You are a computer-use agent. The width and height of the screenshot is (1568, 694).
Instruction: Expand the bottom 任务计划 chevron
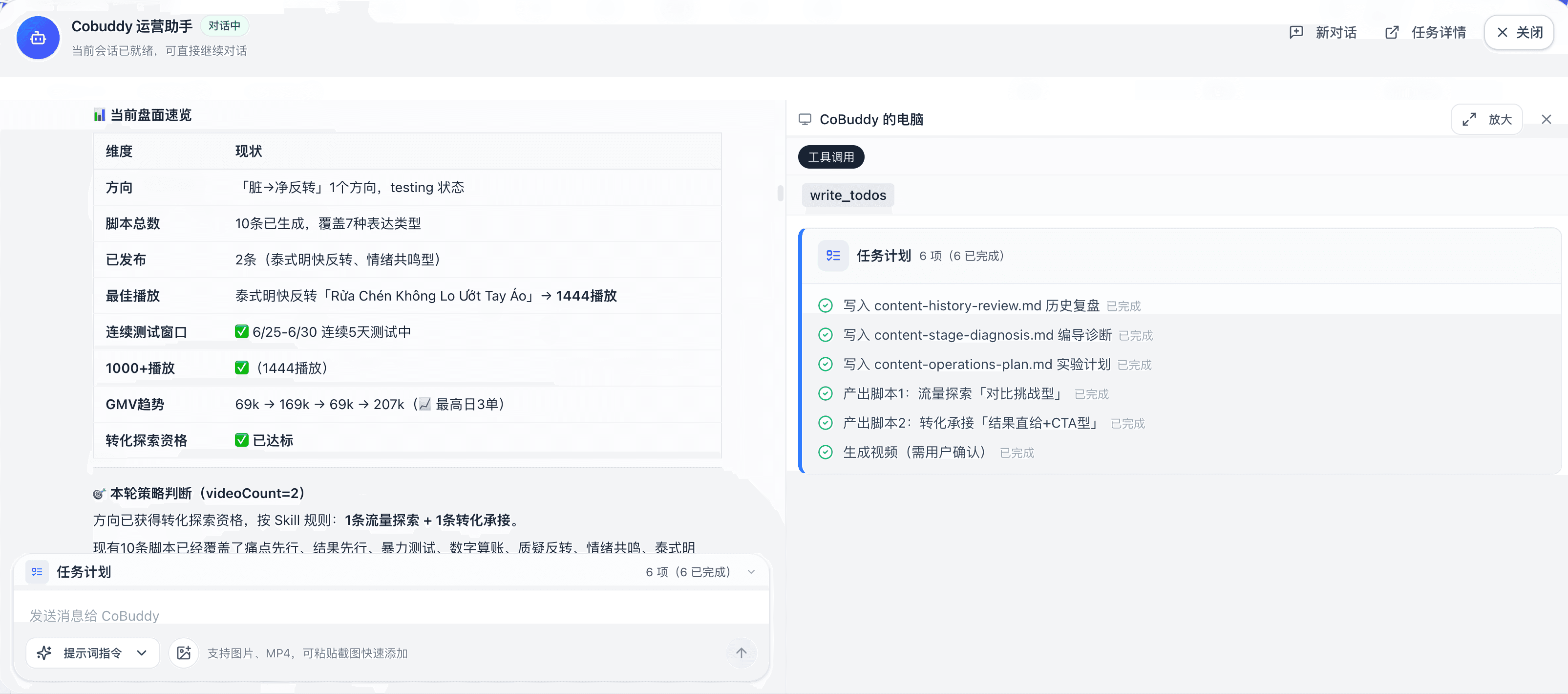click(751, 572)
